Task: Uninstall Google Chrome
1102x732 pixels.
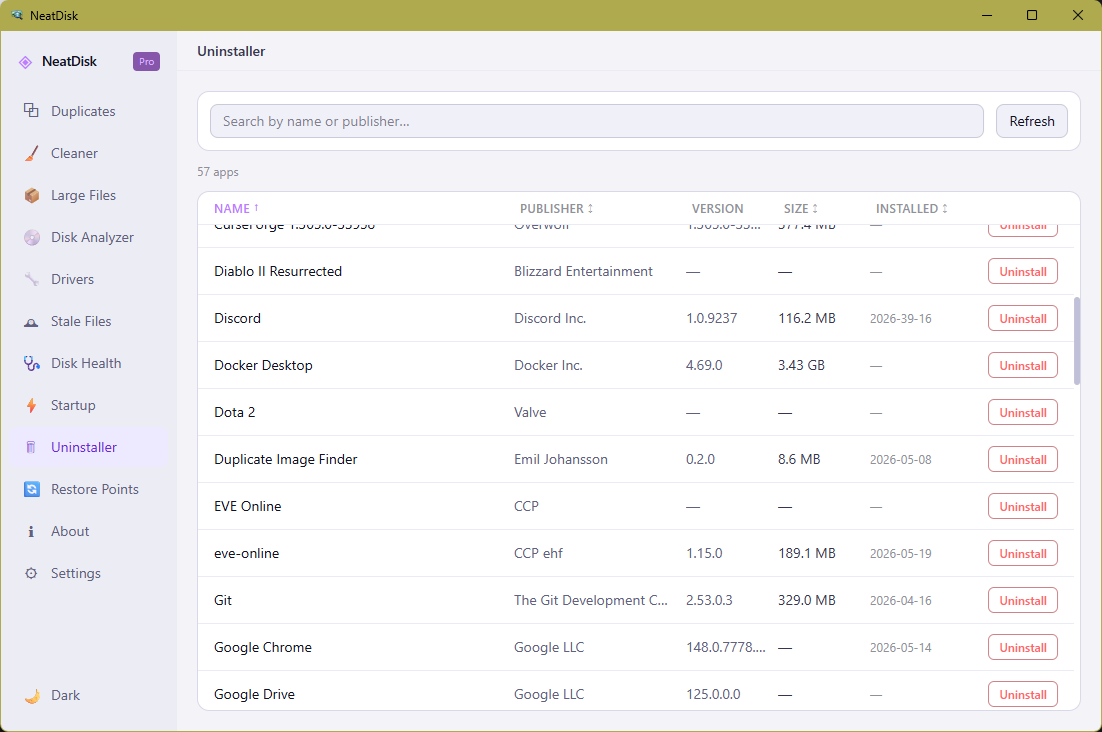Action: (x=1023, y=648)
